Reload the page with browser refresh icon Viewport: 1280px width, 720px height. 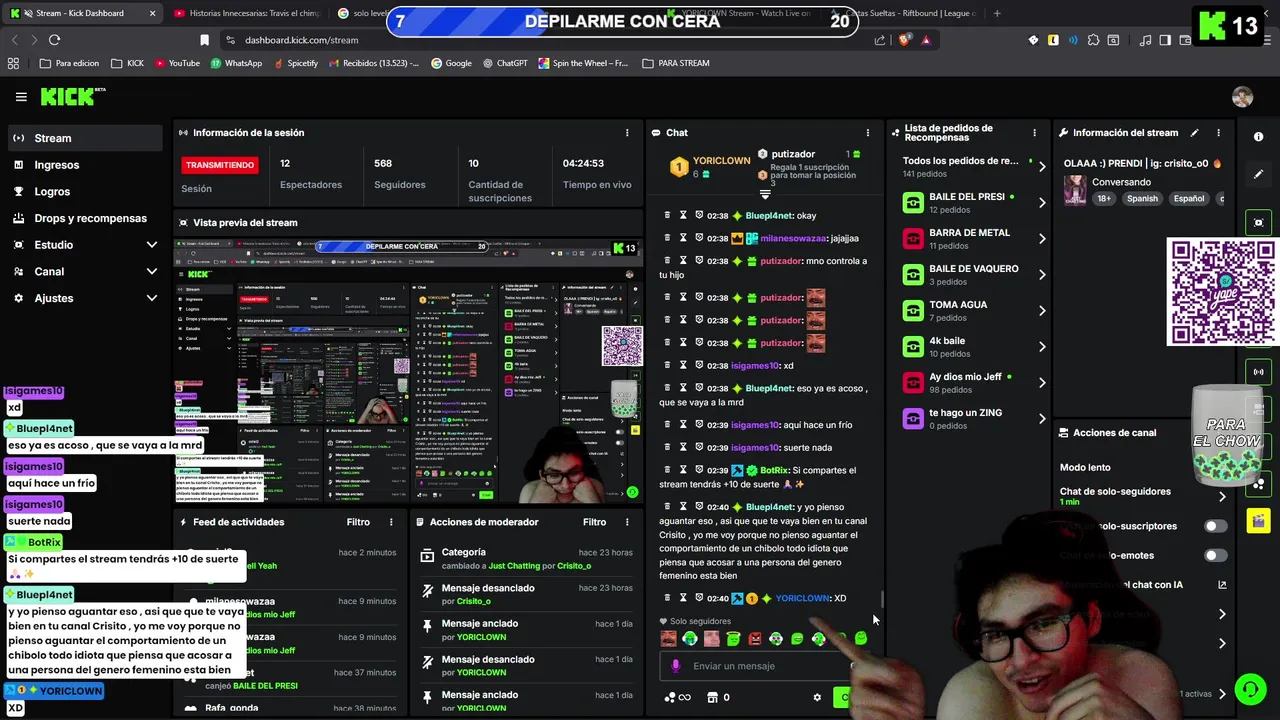point(54,40)
